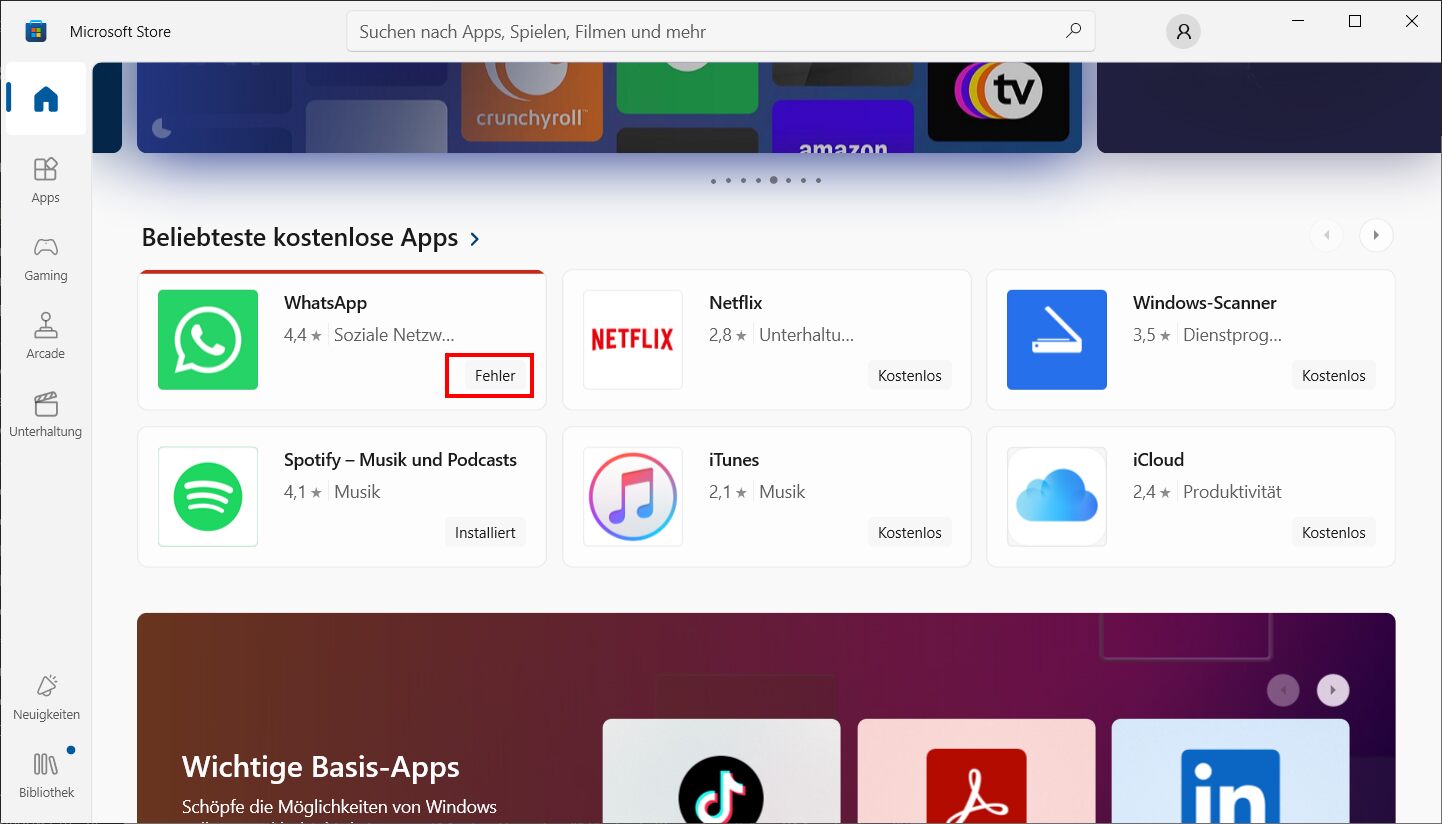Open the iCloud app icon

point(1057,497)
